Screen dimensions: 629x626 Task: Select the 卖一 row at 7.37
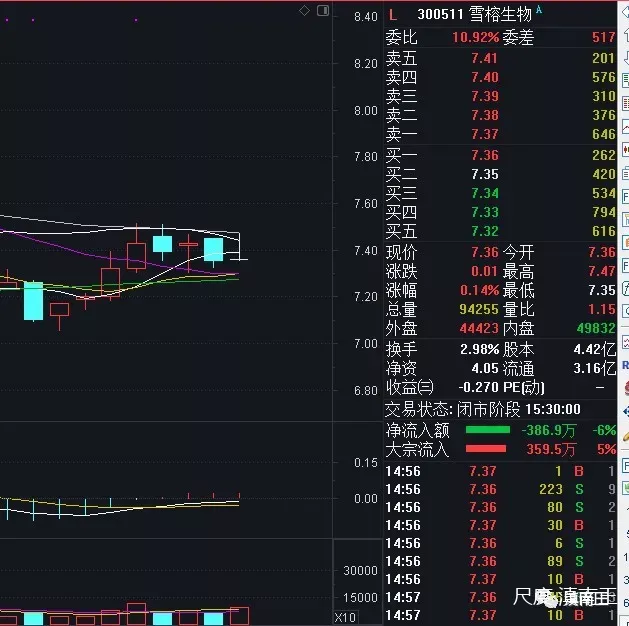pyautogui.click(x=500, y=134)
